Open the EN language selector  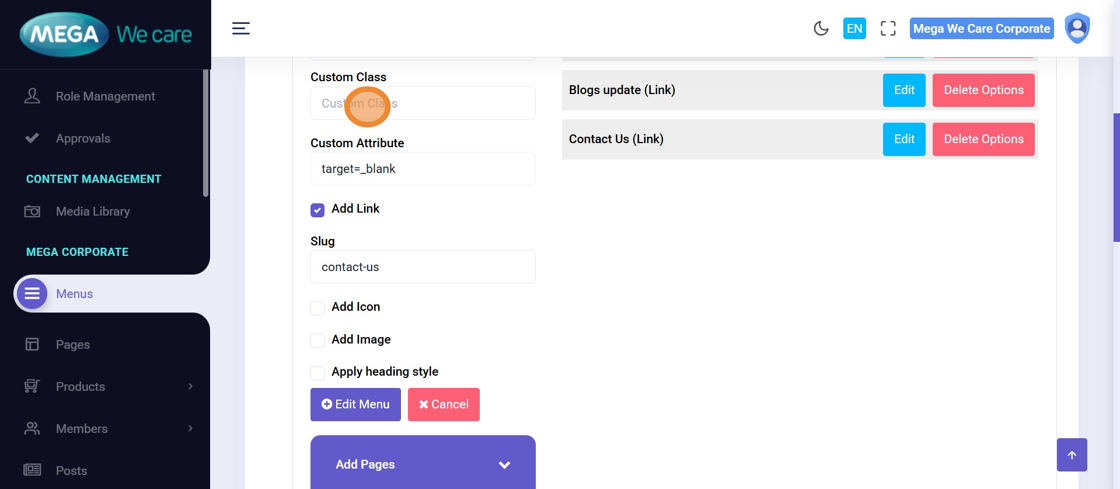[x=854, y=29]
